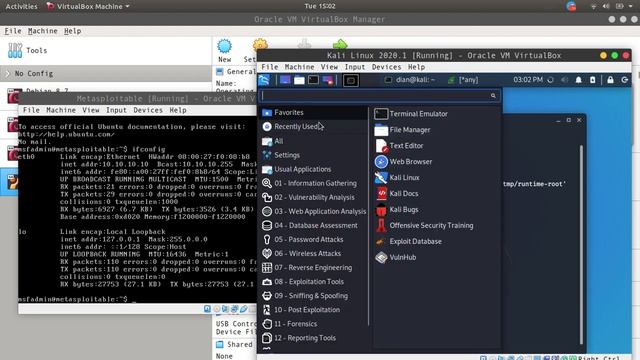The image size is (640, 360).
Task: Click the Kali Linux link icon
Action: point(381,178)
